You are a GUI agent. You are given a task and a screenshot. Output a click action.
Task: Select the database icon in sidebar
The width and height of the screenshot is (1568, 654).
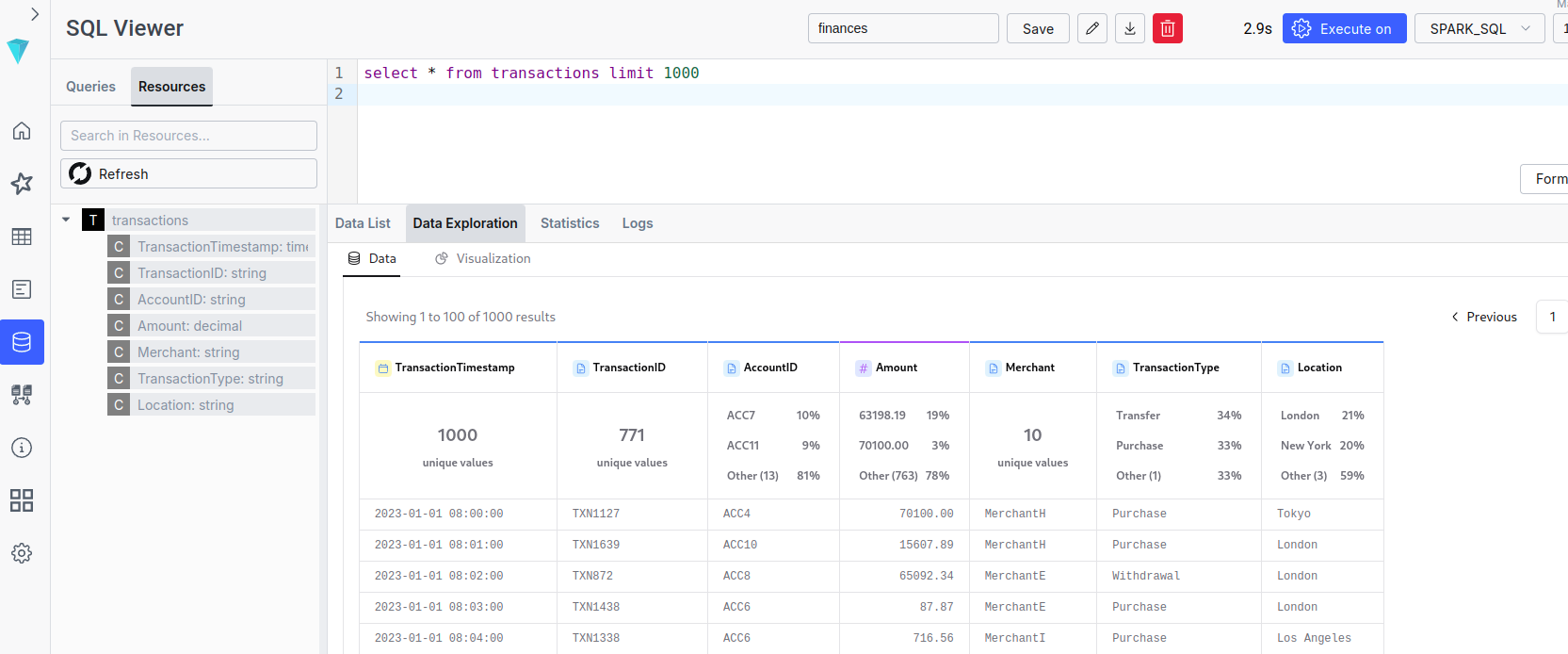click(22, 342)
